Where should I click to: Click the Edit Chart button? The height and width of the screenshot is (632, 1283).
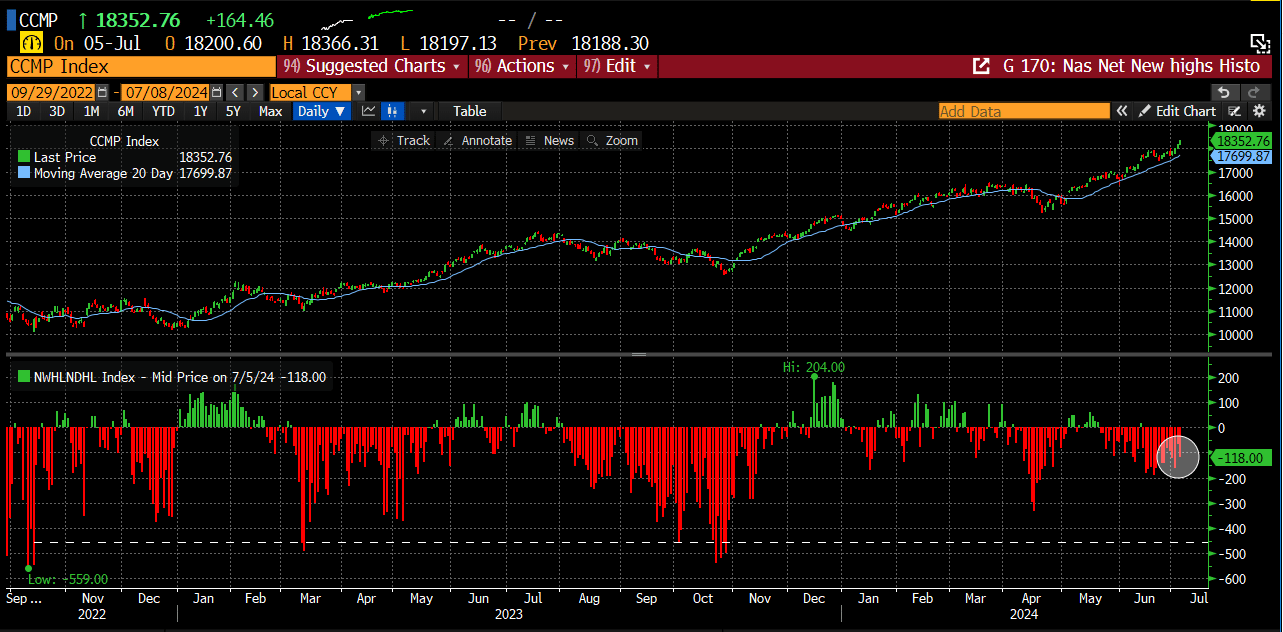(1178, 111)
